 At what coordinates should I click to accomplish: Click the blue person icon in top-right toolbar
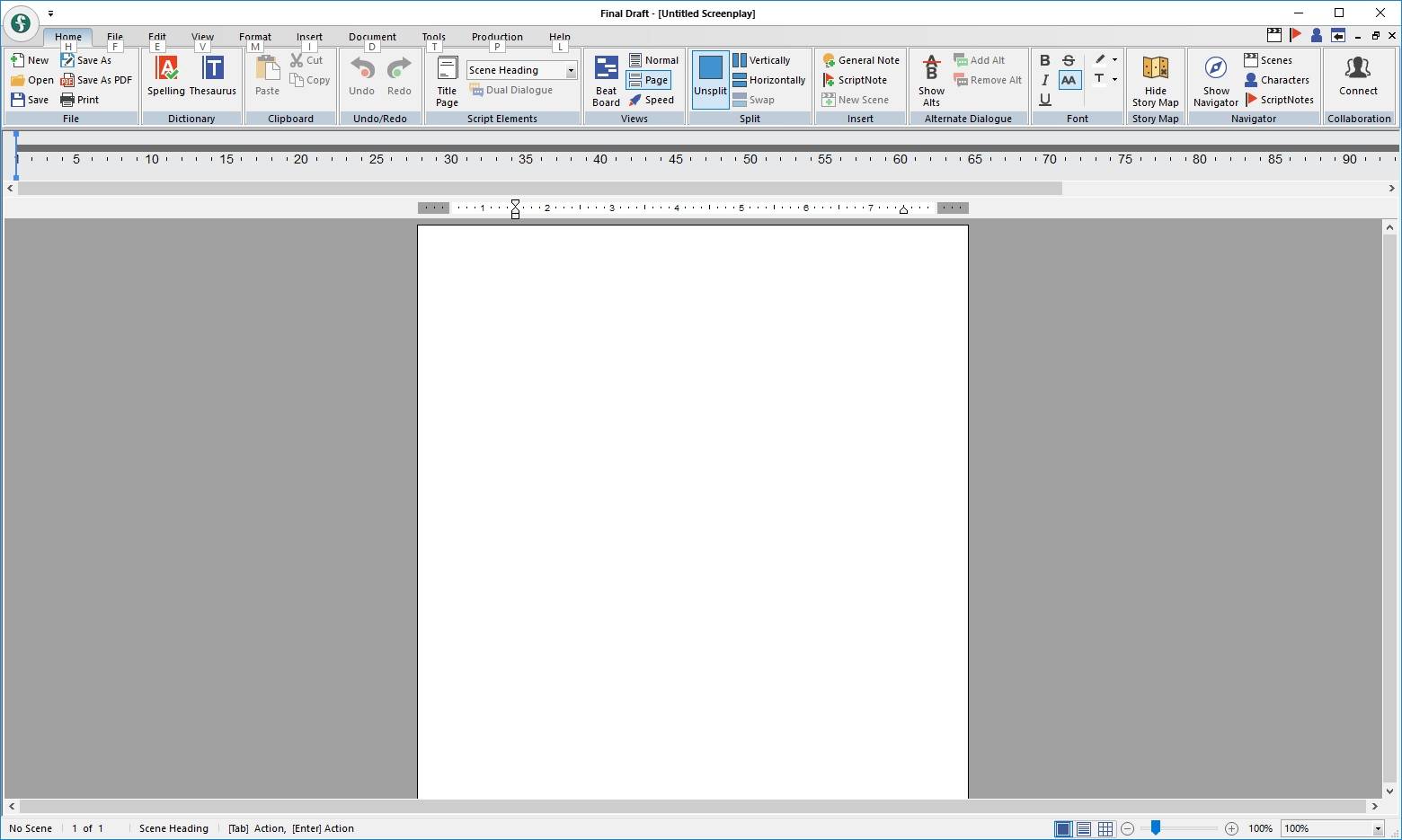[1317, 35]
